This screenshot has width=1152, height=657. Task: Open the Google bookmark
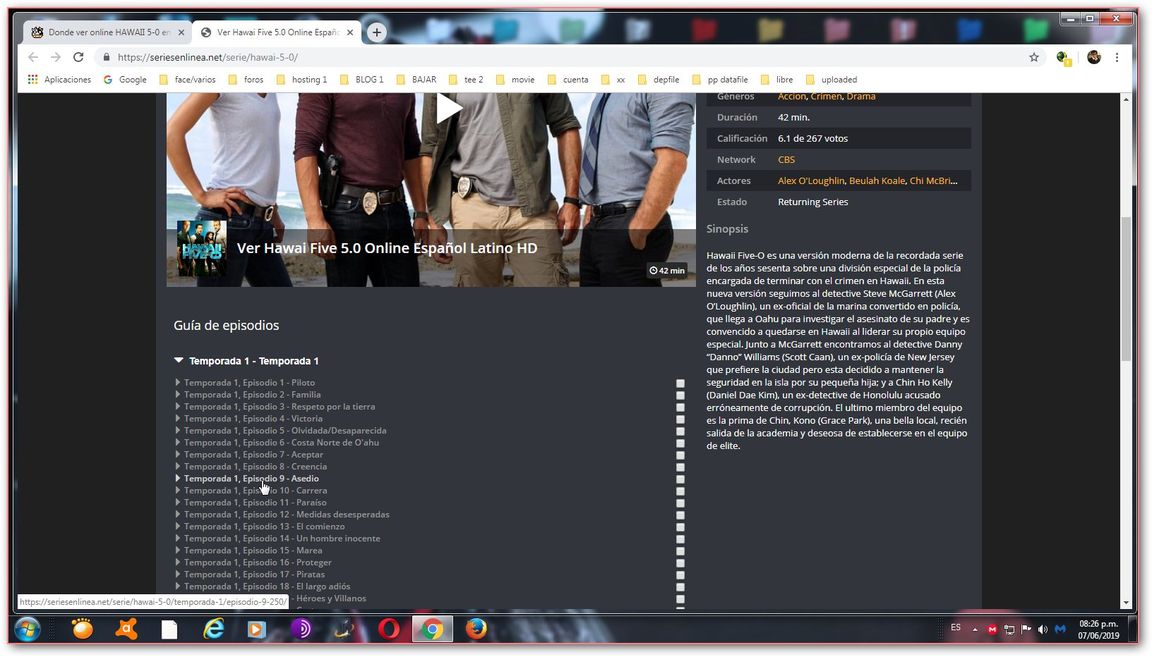(125, 79)
